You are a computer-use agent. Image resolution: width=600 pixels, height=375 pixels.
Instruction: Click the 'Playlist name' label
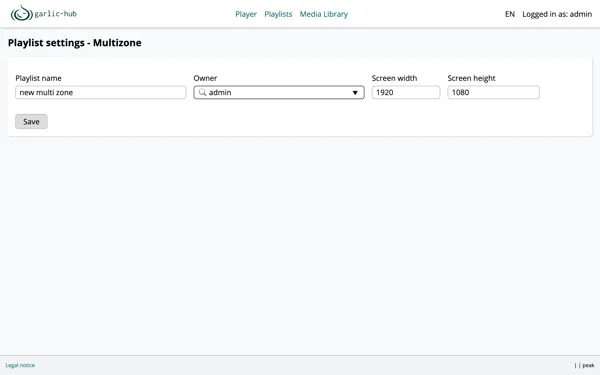(38, 78)
